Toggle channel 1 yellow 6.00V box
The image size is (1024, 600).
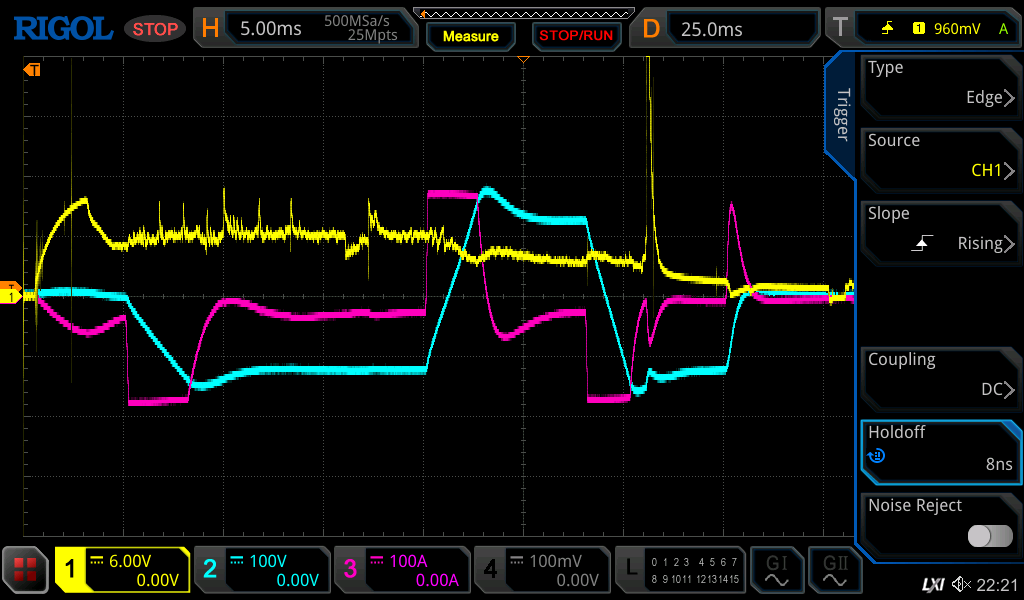pyautogui.click(x=122, y=570)
